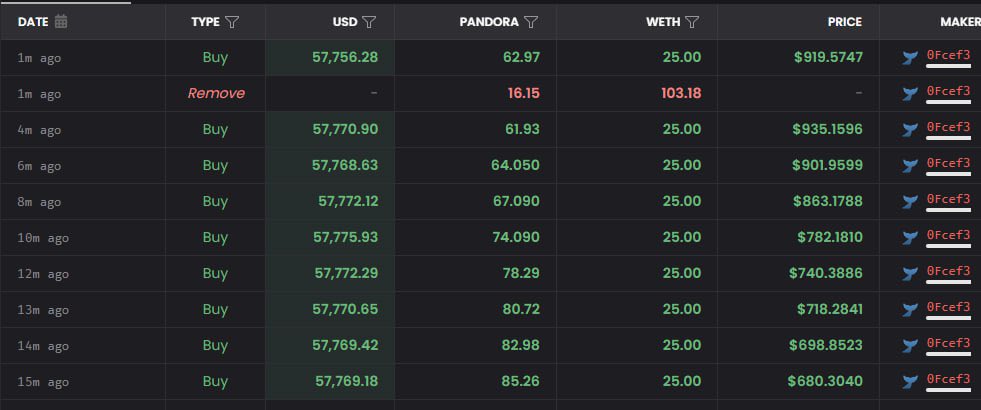Screen dimensions: 981x410
Task: Click the DATE column header
Action: pyautogui.click(x=33, y=22)
